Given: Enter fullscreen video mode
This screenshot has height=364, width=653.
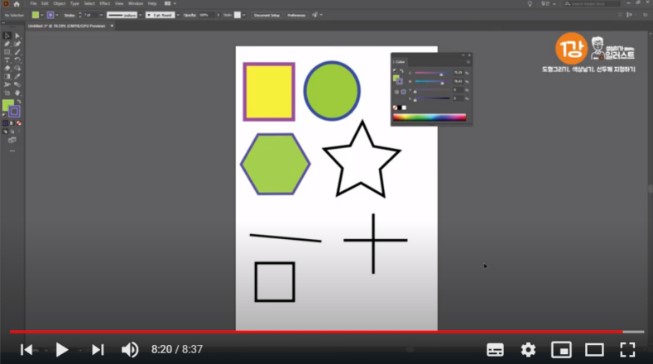Looking at the screenshot, I should pos(627,349).
